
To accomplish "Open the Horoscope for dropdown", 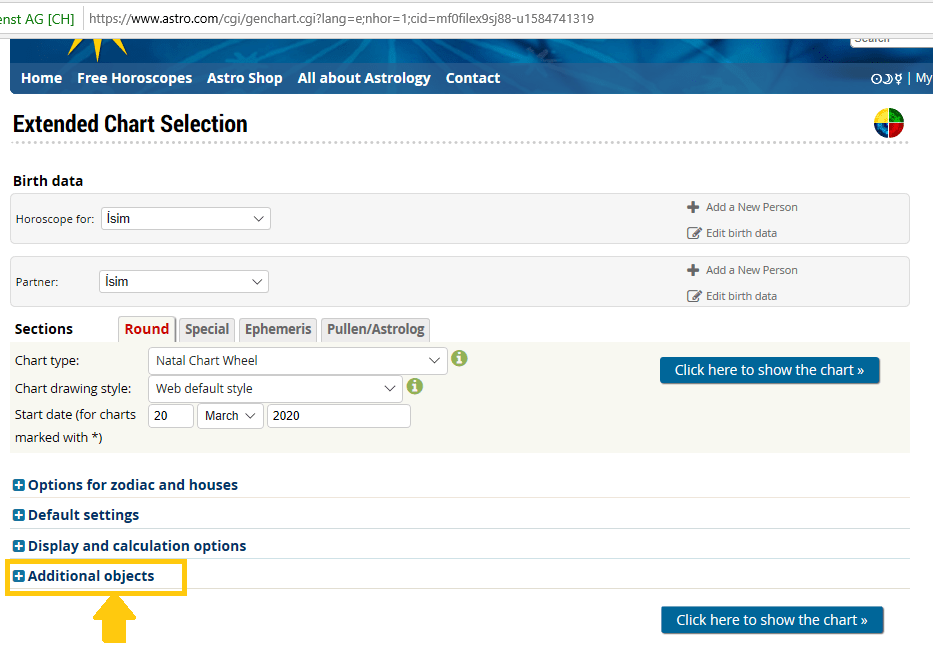I will (186, 218).
